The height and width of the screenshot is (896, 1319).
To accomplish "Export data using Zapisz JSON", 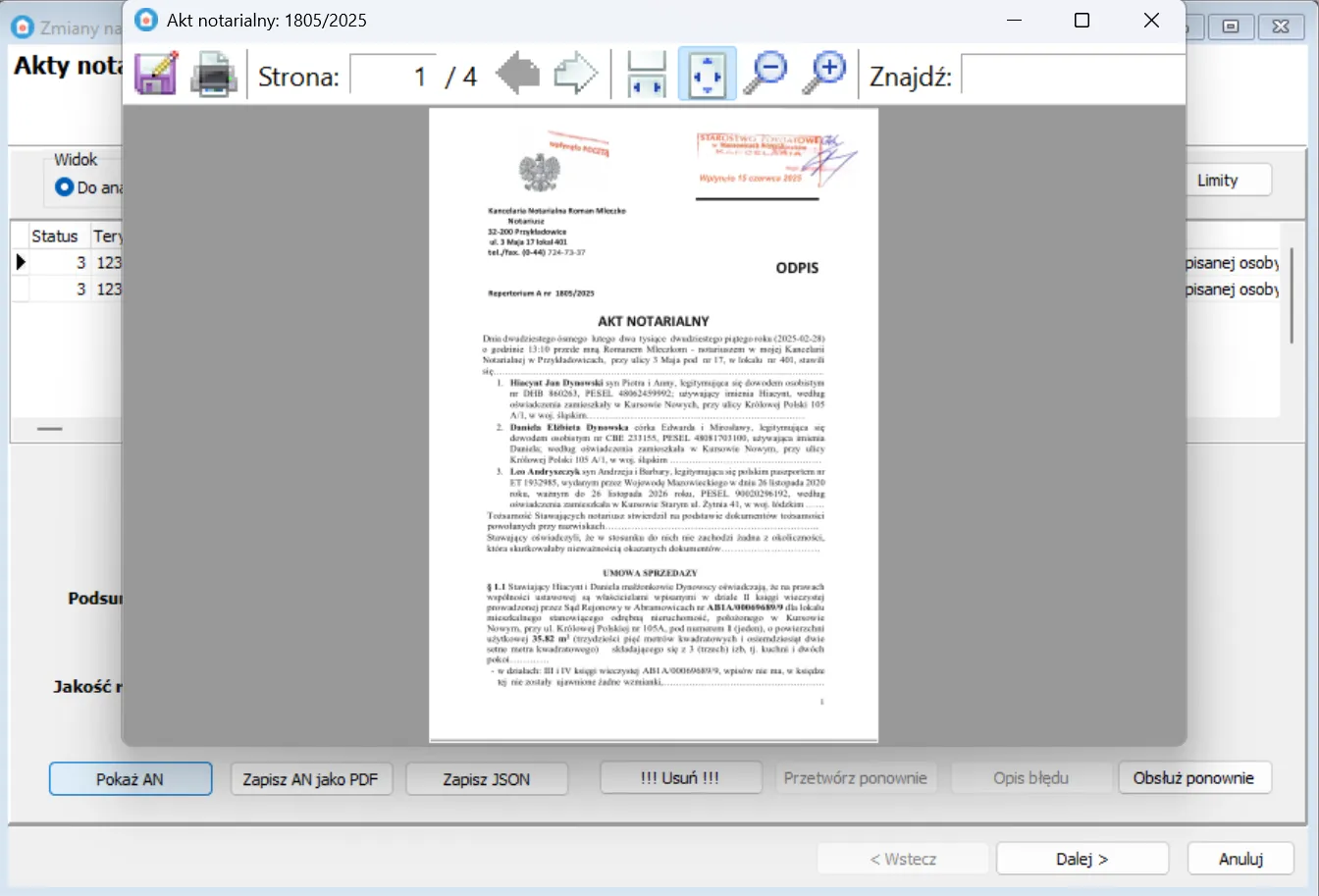I will click(x=487, y=777).
